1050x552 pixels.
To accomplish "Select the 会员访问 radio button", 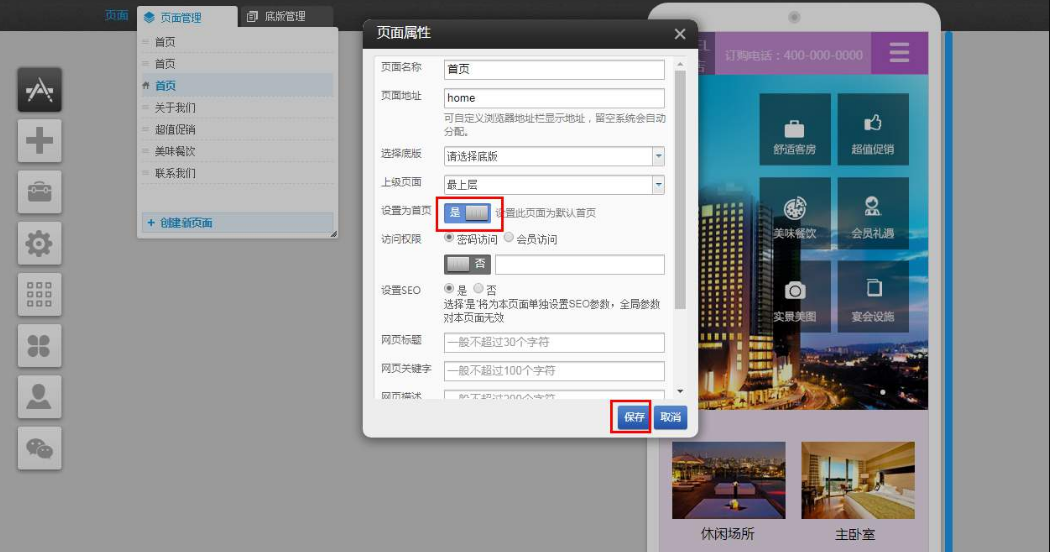I will tap(509, 239).
